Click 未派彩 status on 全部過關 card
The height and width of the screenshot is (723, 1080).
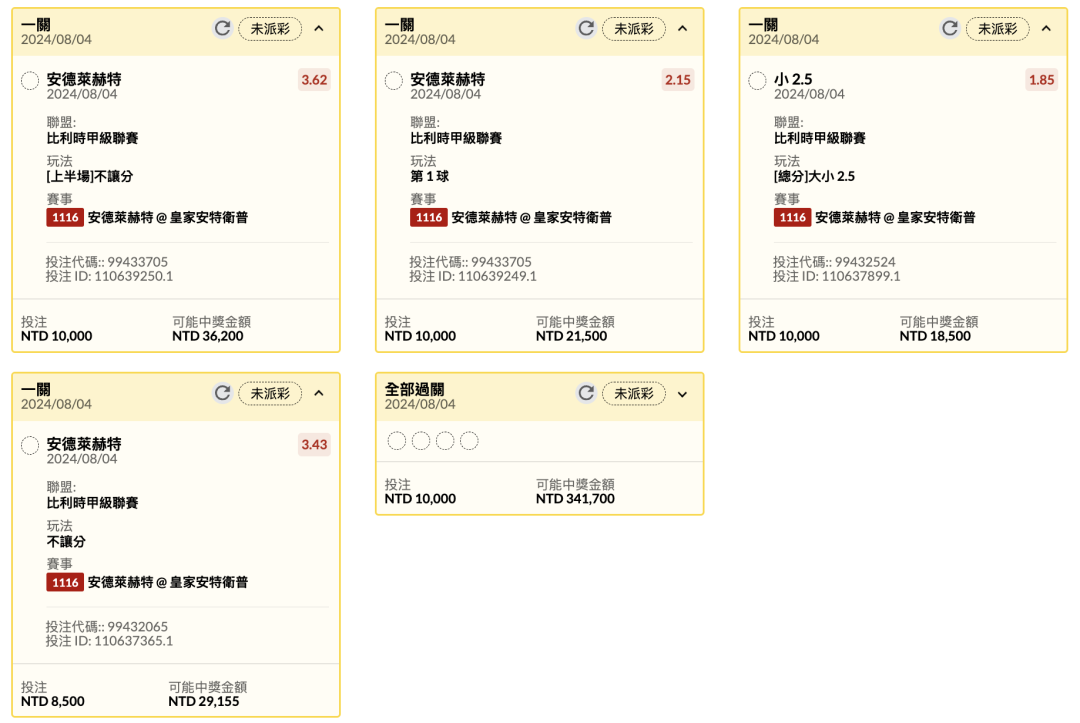634,394
